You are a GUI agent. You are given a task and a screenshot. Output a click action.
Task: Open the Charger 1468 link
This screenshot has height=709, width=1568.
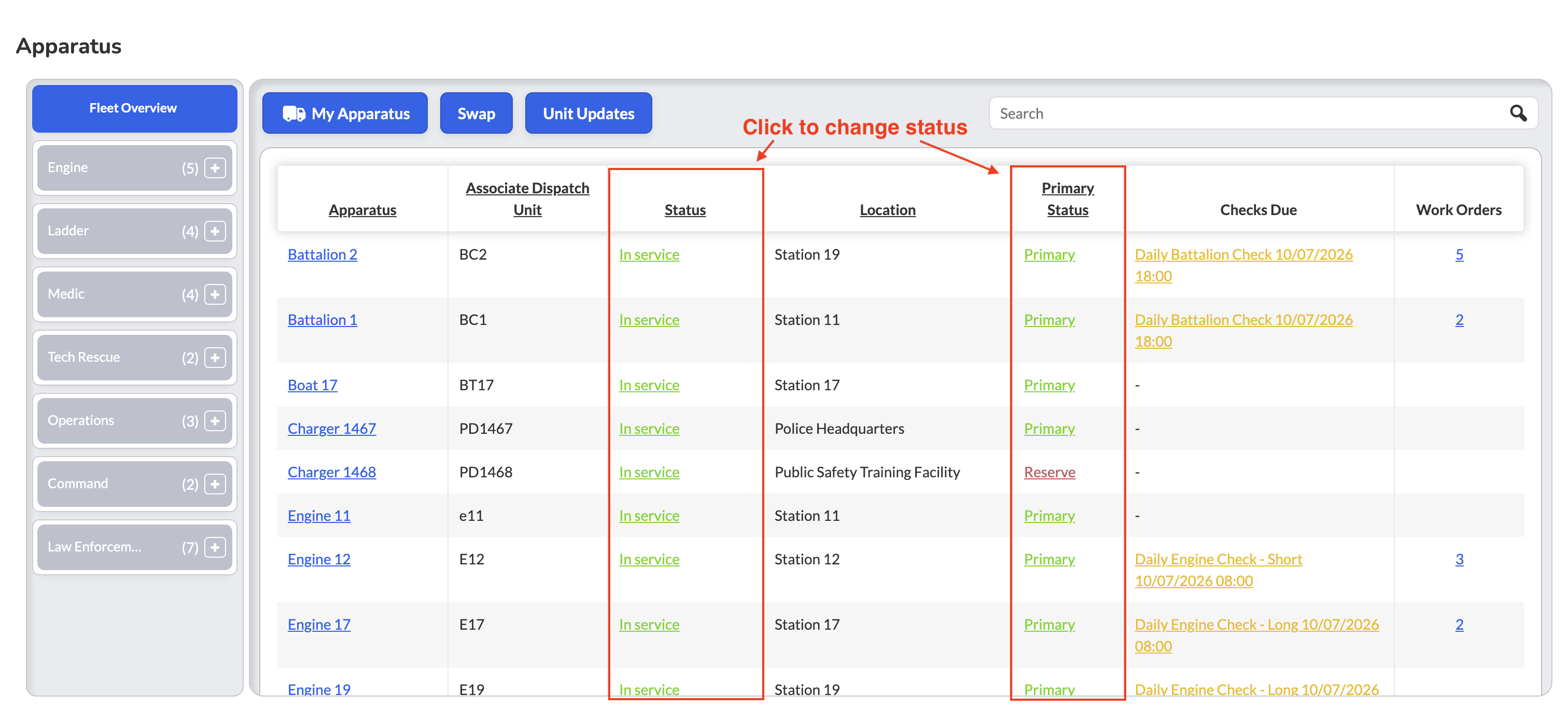click(x=332, y=472)
